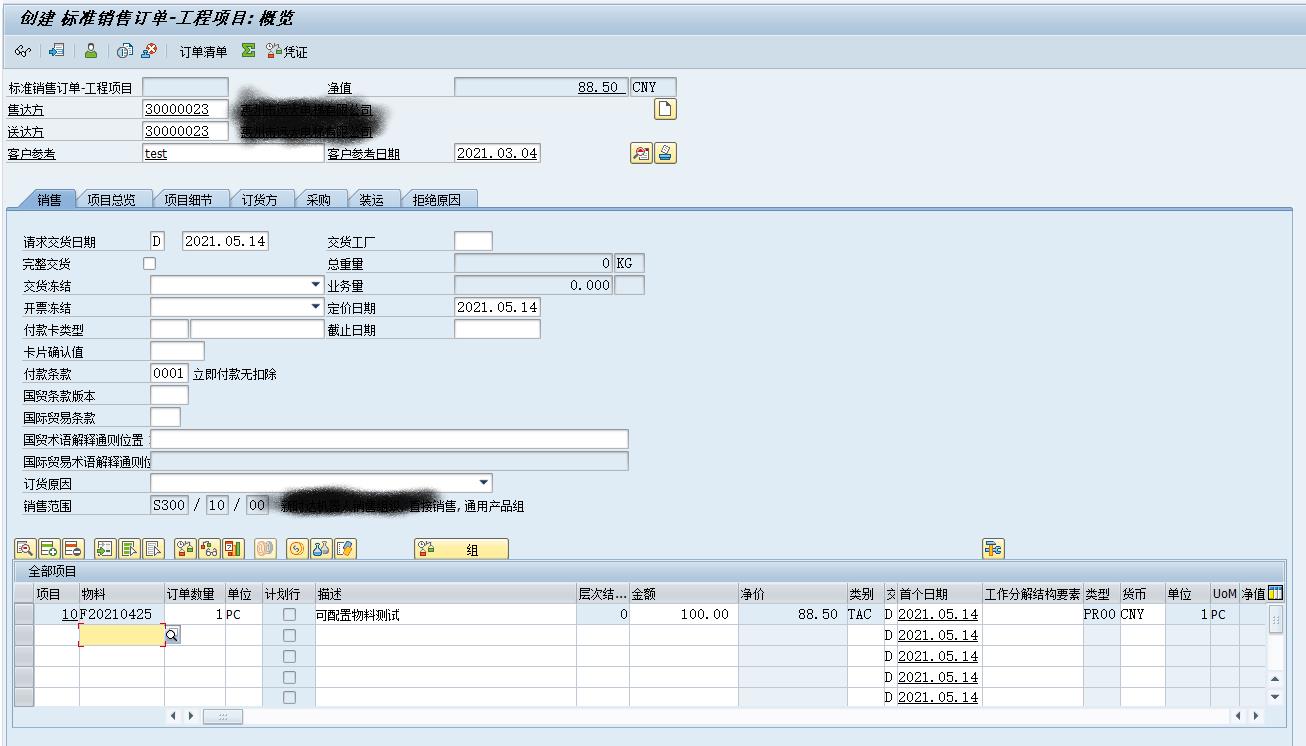Click the left arrow of the lower left horizontal scrollbar

pyautogui.click(x=172, y=716)
